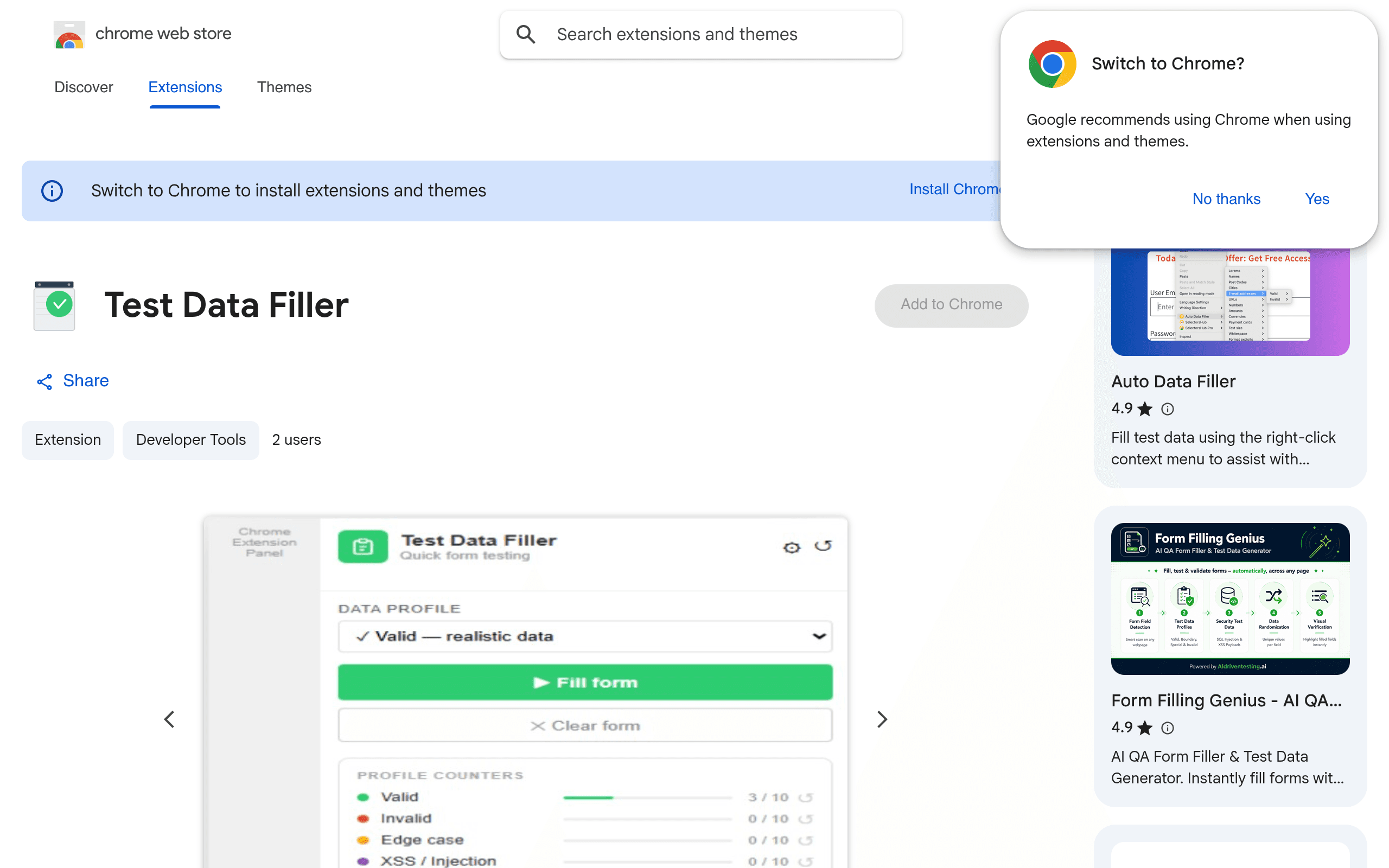This screenshot has width=1389, height=868.
Task: Show previous screenshot with left arrow
Action: [169, 719]
